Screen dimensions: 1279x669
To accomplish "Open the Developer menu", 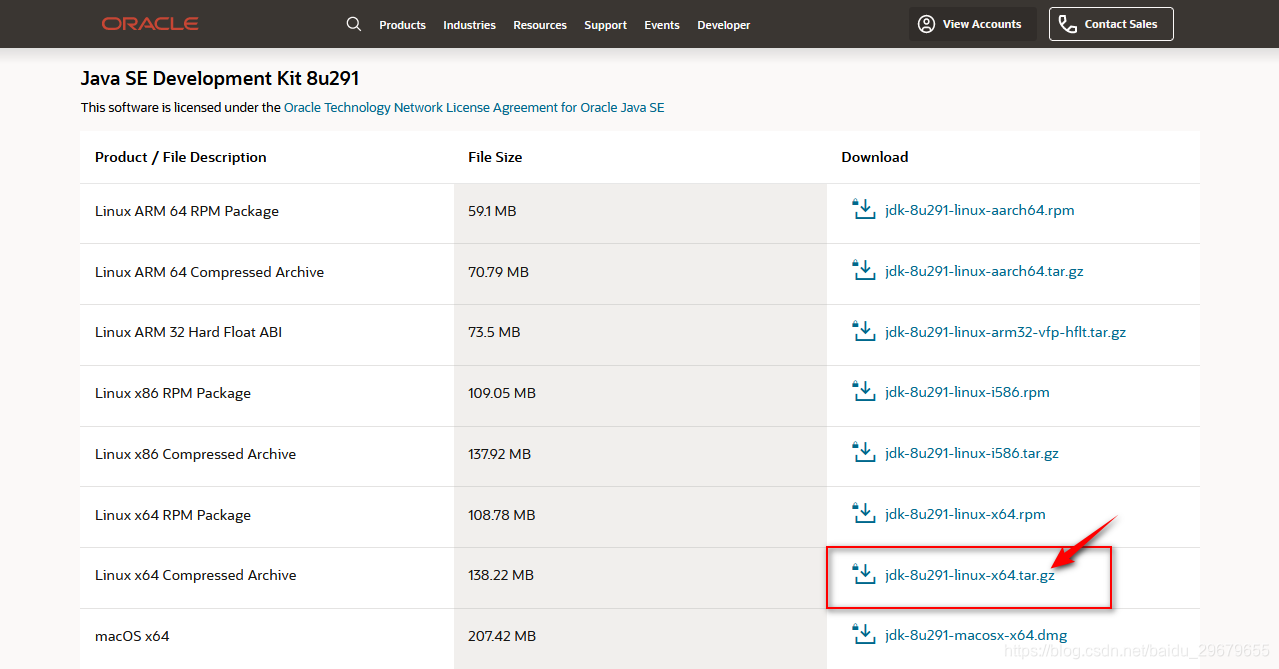I will point(724,25).
